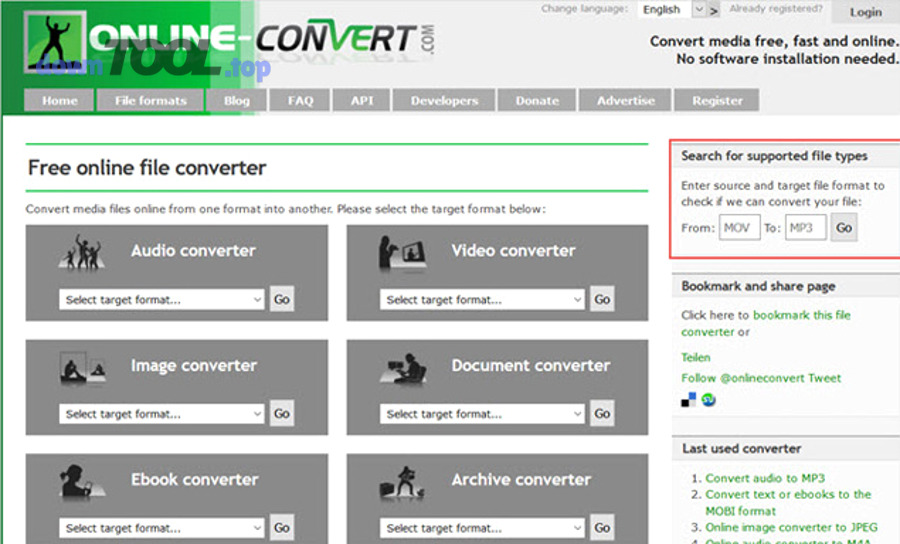This screenshot has height=544, width=900.
Task: Click the To format input field
Action: (806, 227)
